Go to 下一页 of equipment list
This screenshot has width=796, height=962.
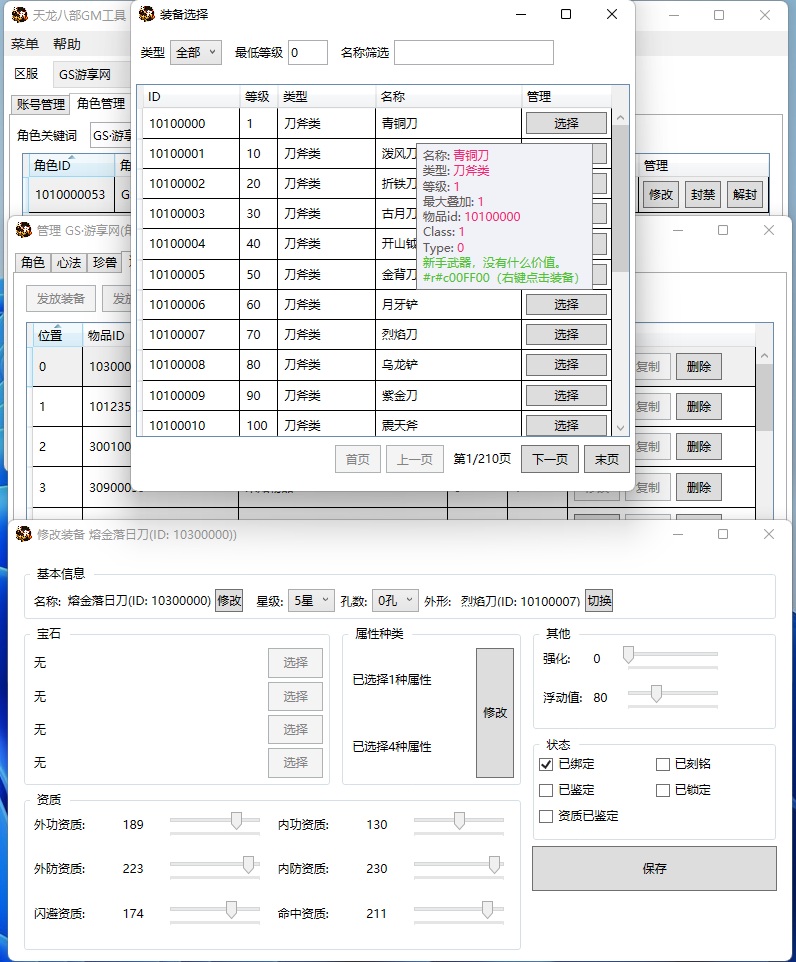click(x=550, y=459)
